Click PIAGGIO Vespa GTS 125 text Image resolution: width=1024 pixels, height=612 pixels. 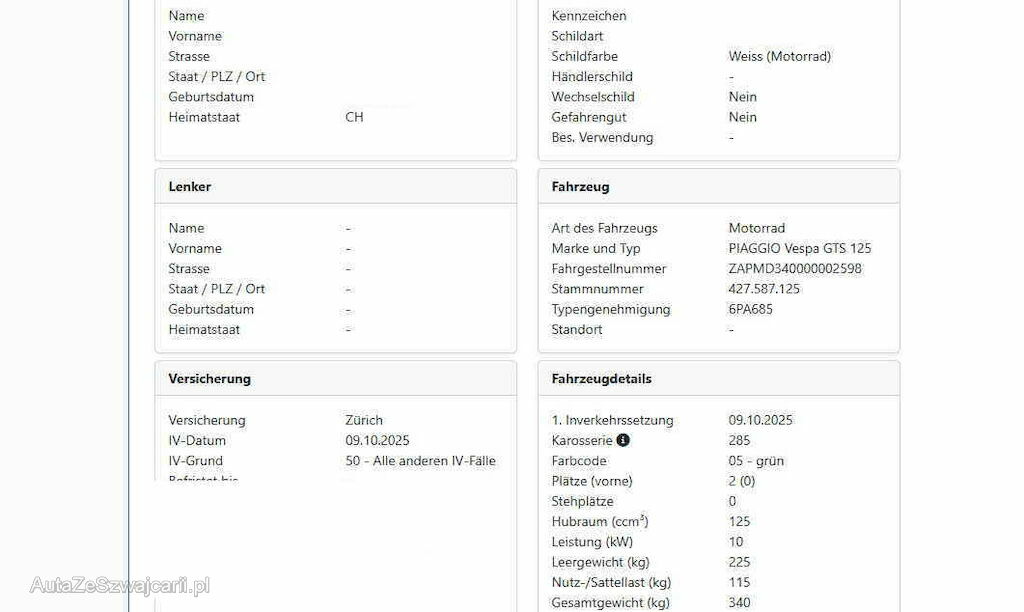tap(799, 248)
